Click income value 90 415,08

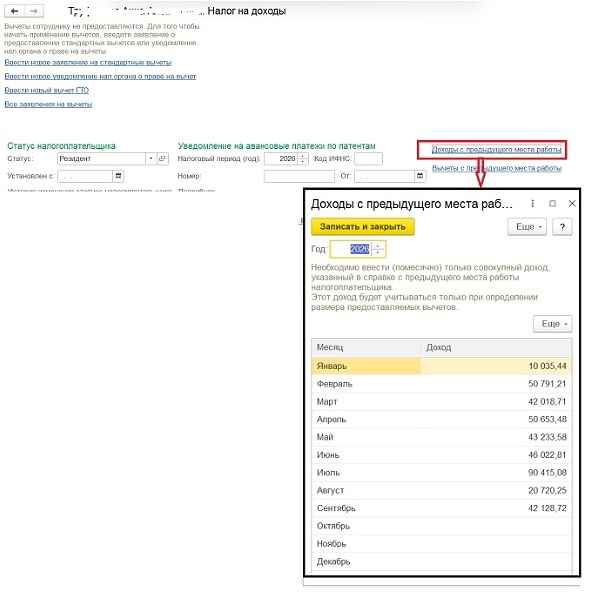(x=547, y=473)
